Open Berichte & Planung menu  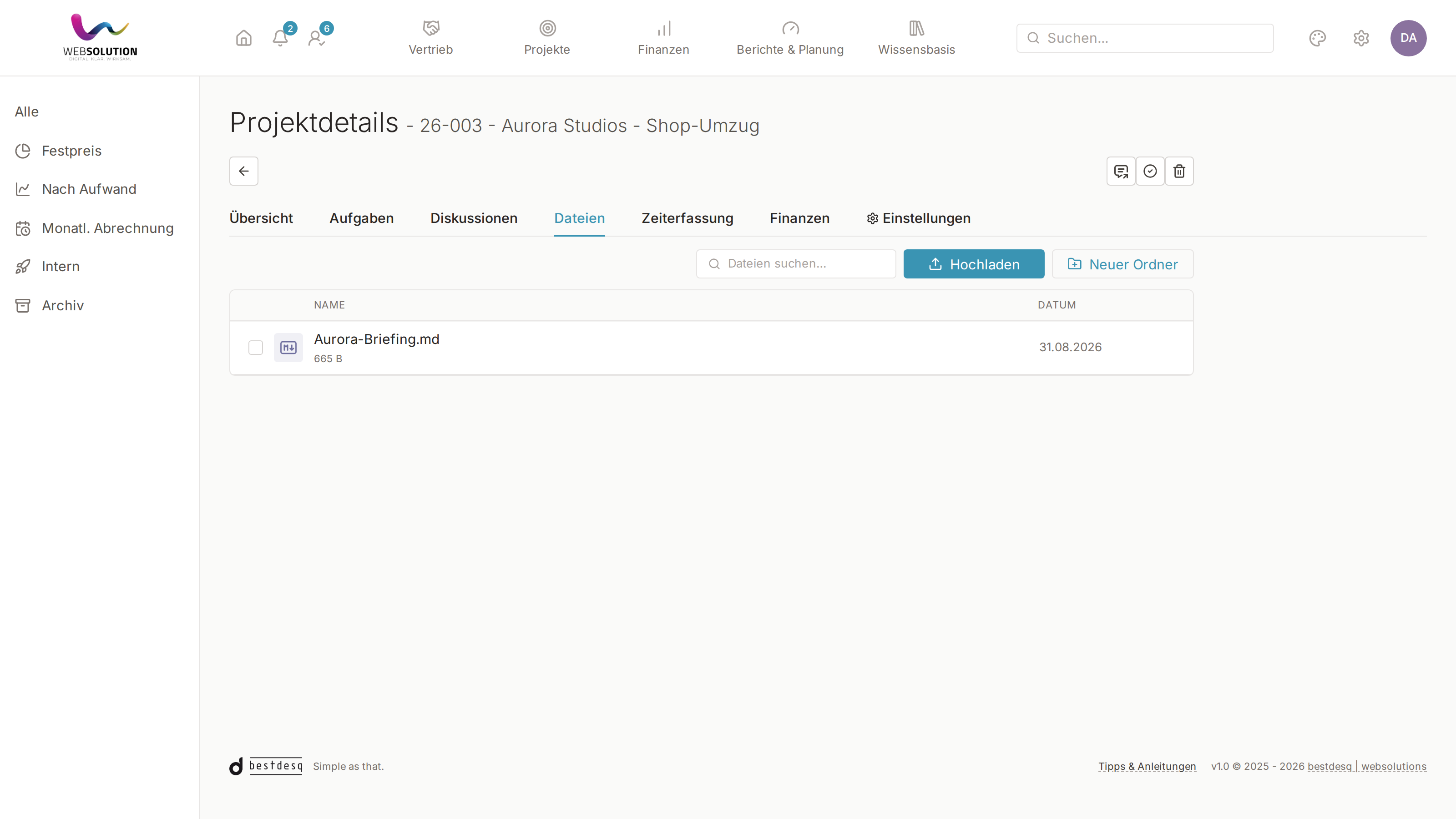[790, 38]
